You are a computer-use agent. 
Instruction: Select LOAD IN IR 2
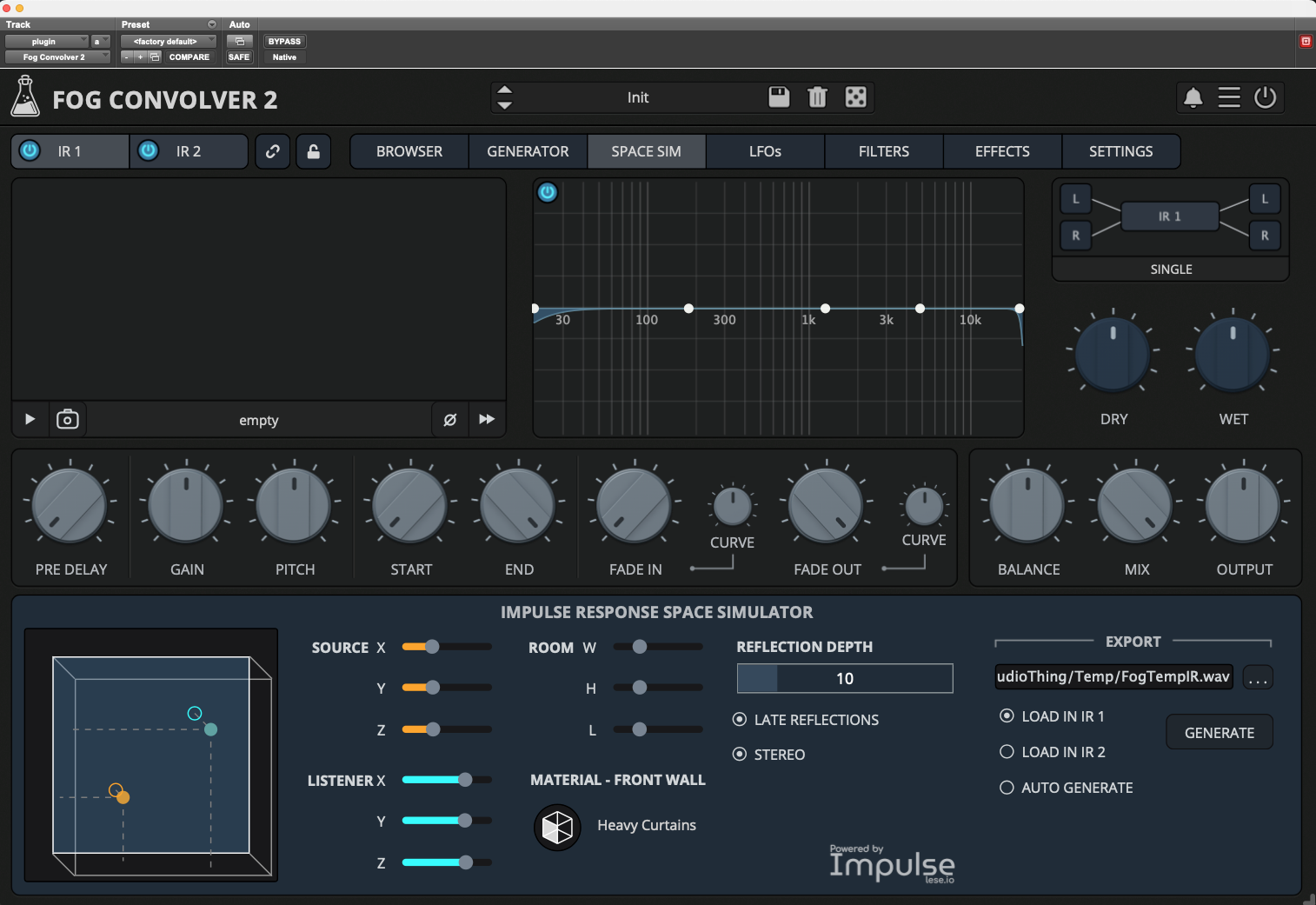(x=1053, y=752)
